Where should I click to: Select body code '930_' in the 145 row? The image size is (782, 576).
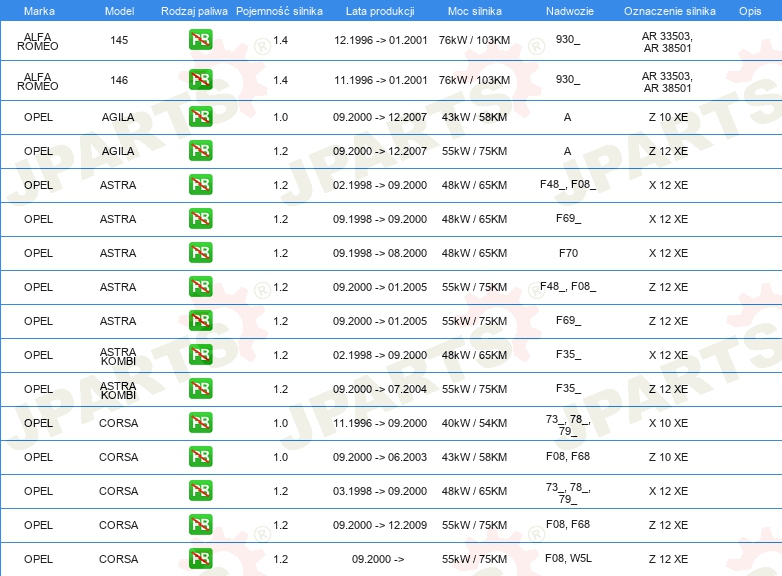point(568,39)
